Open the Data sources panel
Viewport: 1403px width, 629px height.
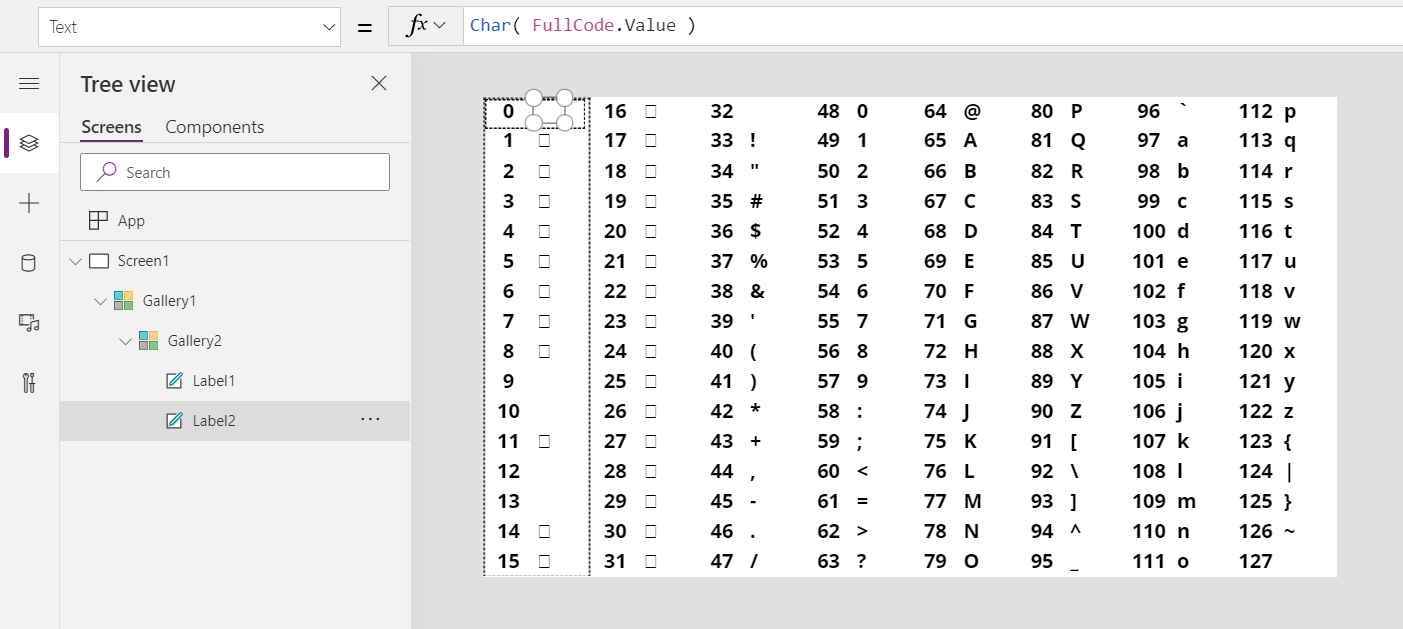[x=29, y=263]
